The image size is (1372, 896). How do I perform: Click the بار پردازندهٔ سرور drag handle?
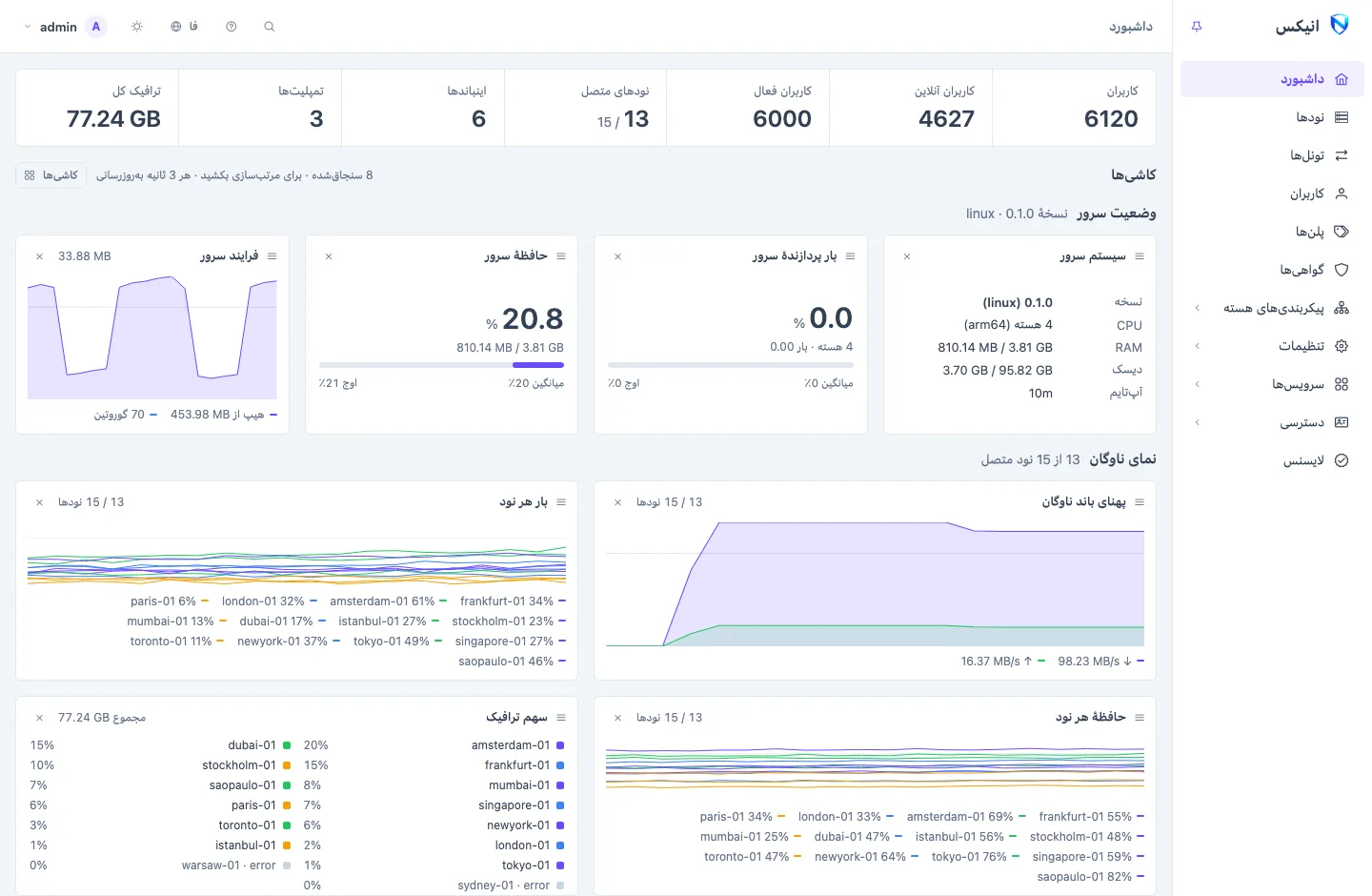tap(851, 256)
